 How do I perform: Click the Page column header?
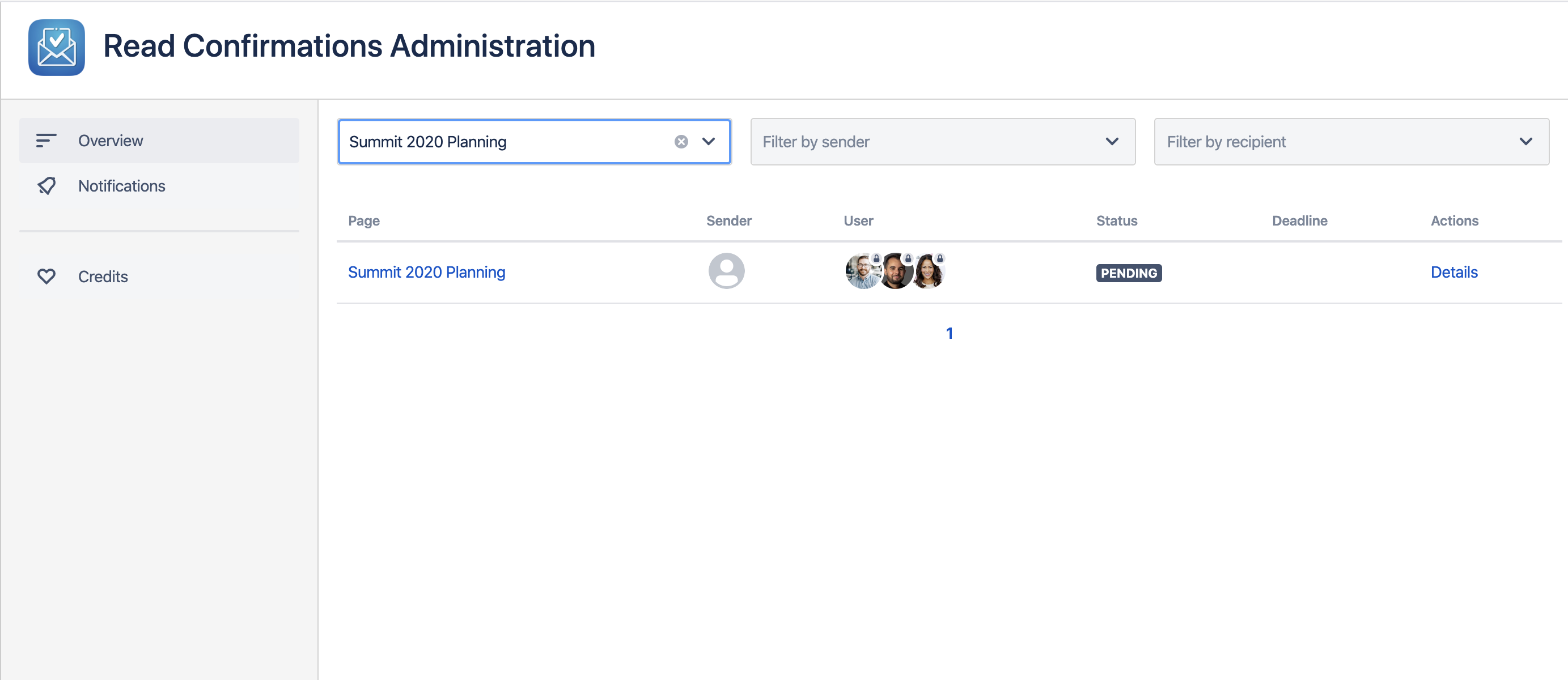click(x=363, y=221)
